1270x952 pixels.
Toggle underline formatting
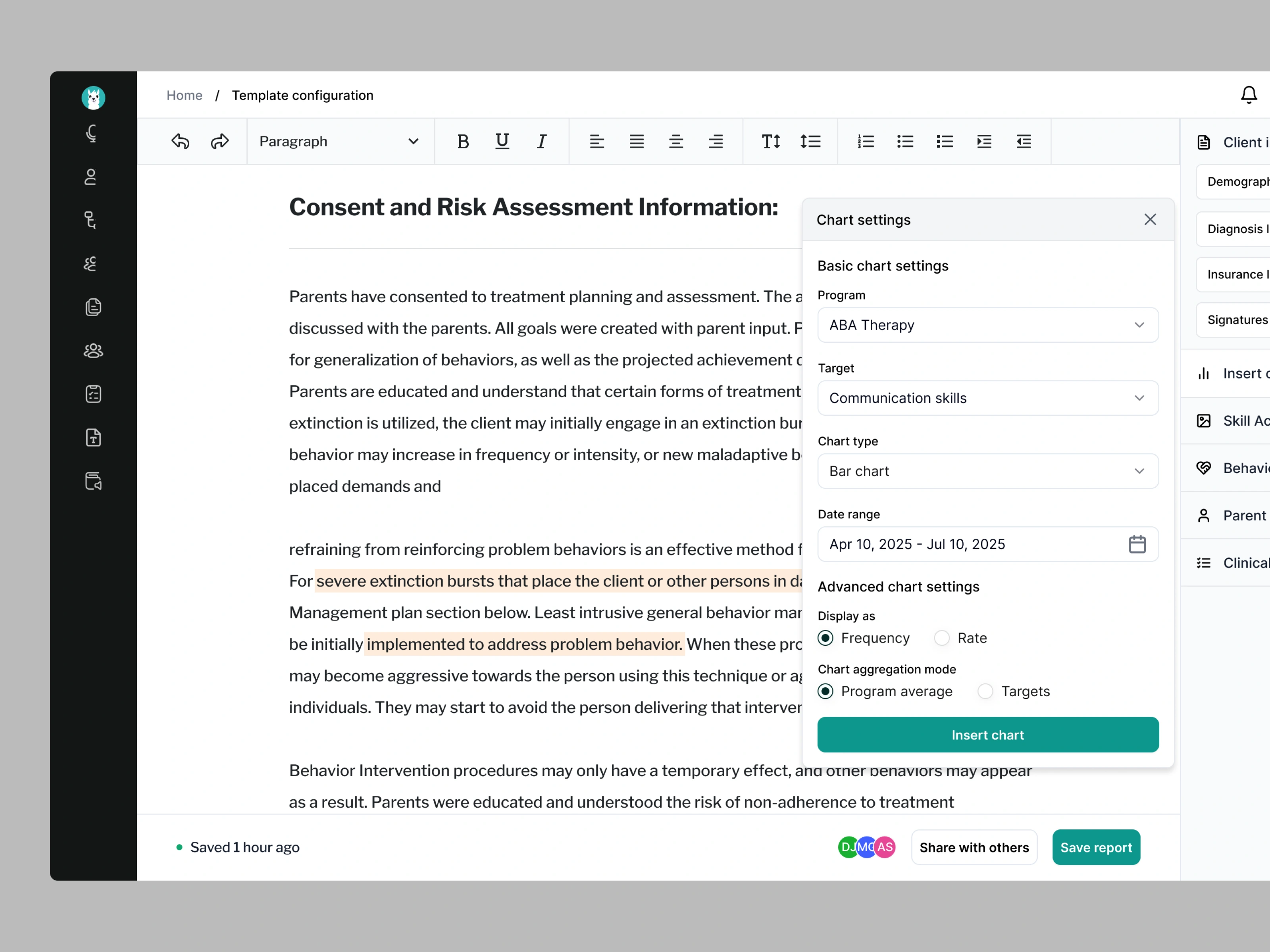click(x=502, y=141)
